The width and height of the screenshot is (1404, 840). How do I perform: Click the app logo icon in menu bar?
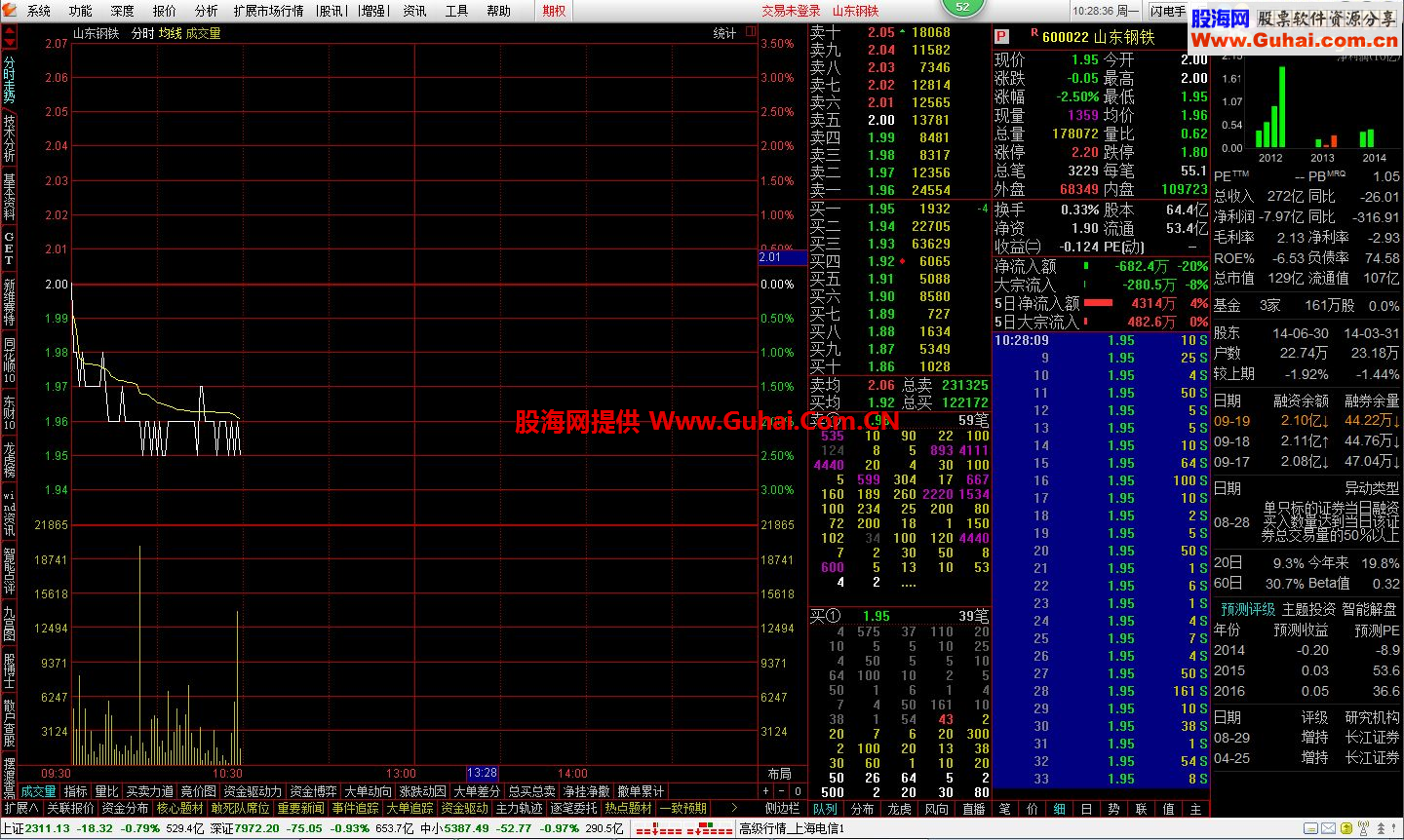coord(10,11)
